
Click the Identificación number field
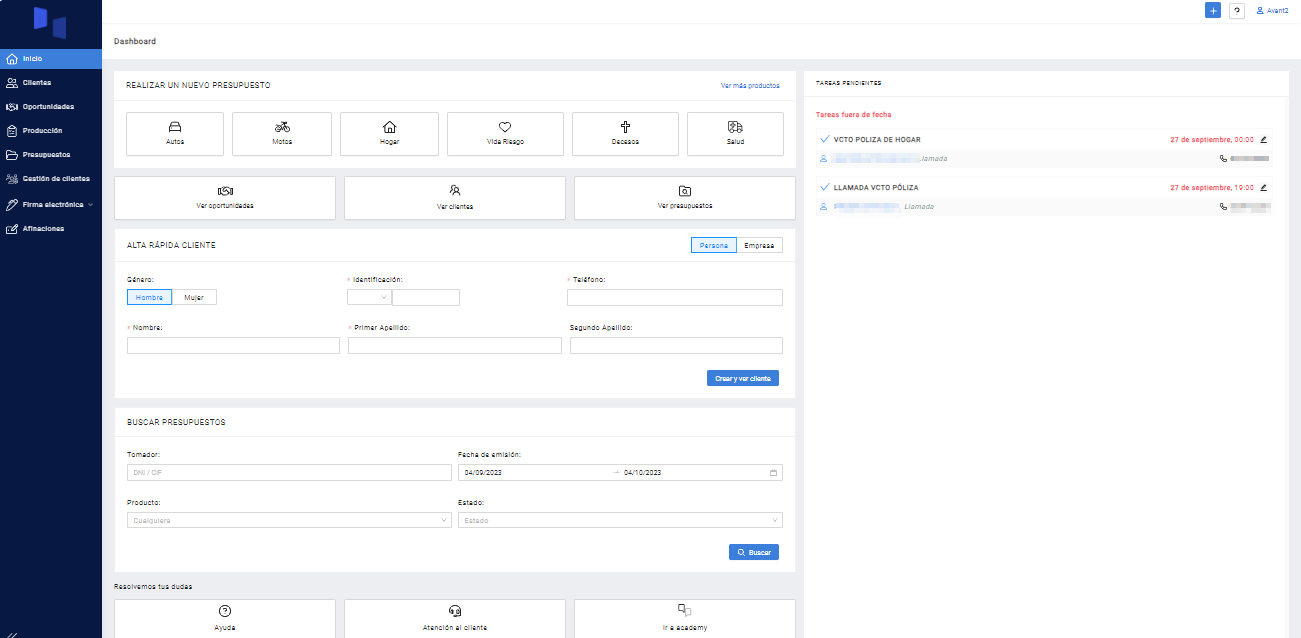(x=426, y=297)
